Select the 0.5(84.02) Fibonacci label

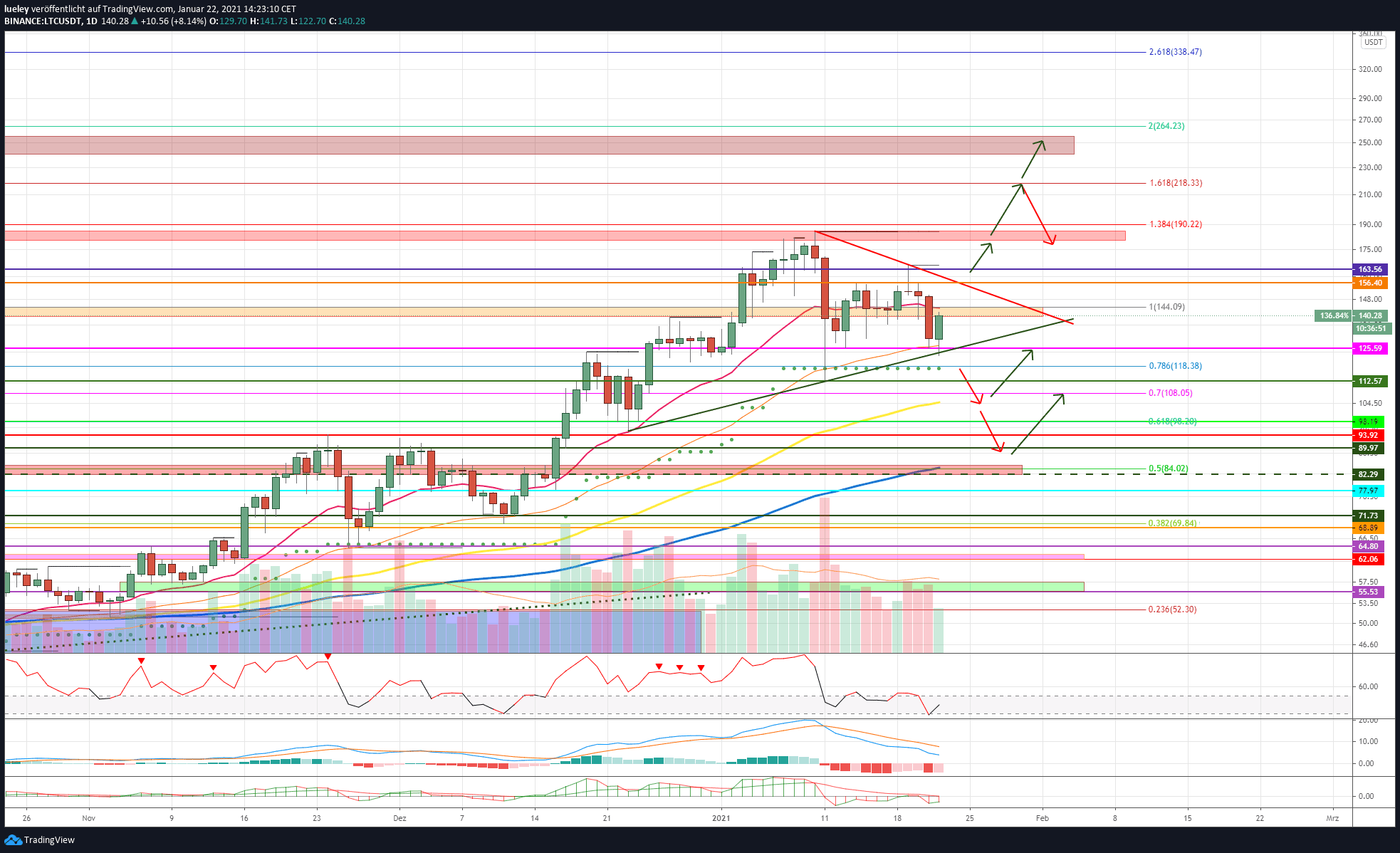[1168, 469]
